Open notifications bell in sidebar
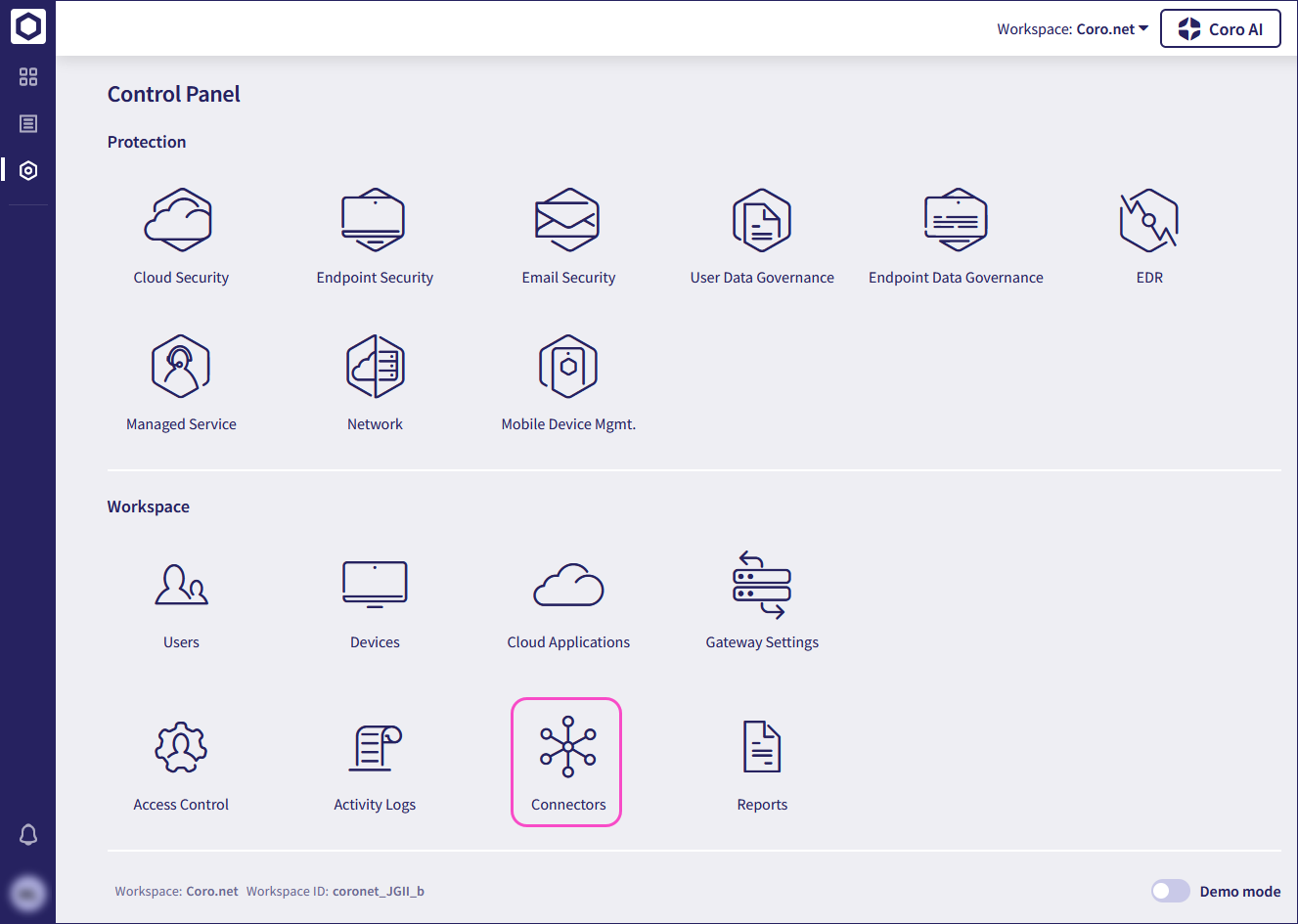Screen dimensions: 1298x924 coord(28,834)
